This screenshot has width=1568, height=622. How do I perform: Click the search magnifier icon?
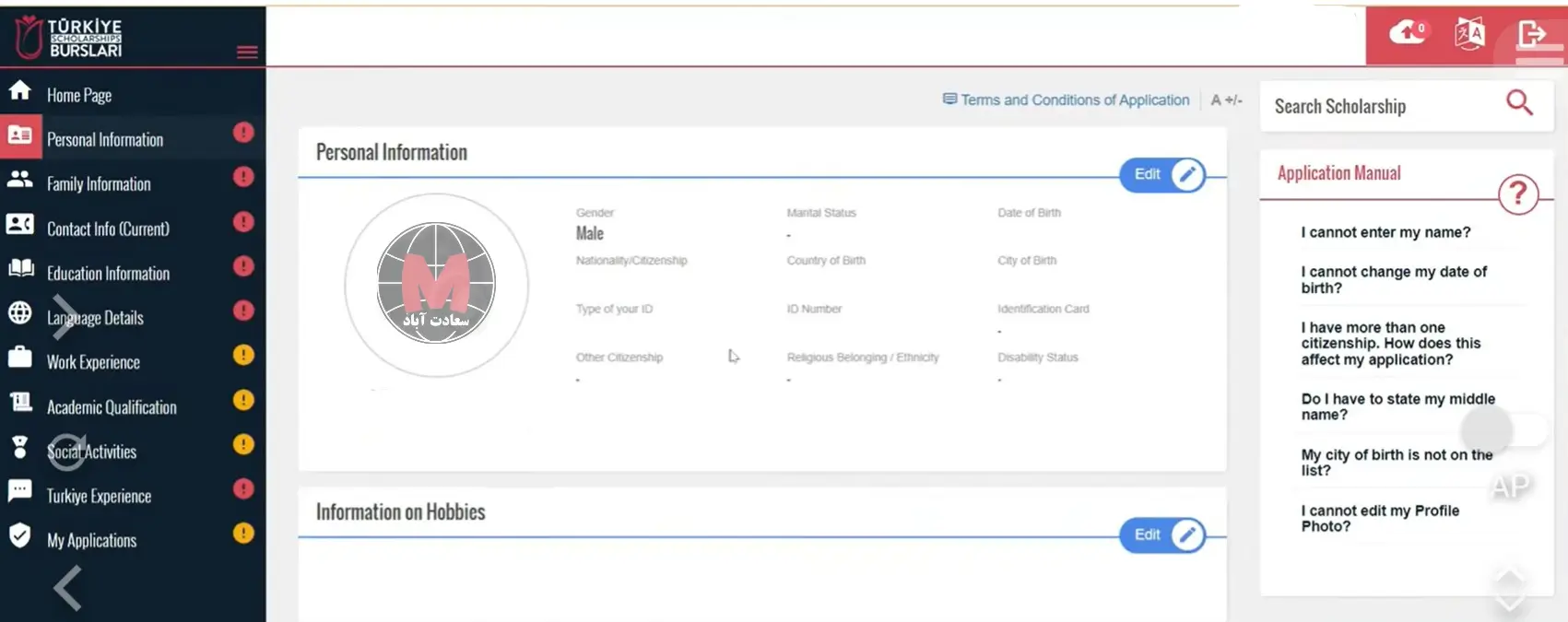(x=1519, y=103)
